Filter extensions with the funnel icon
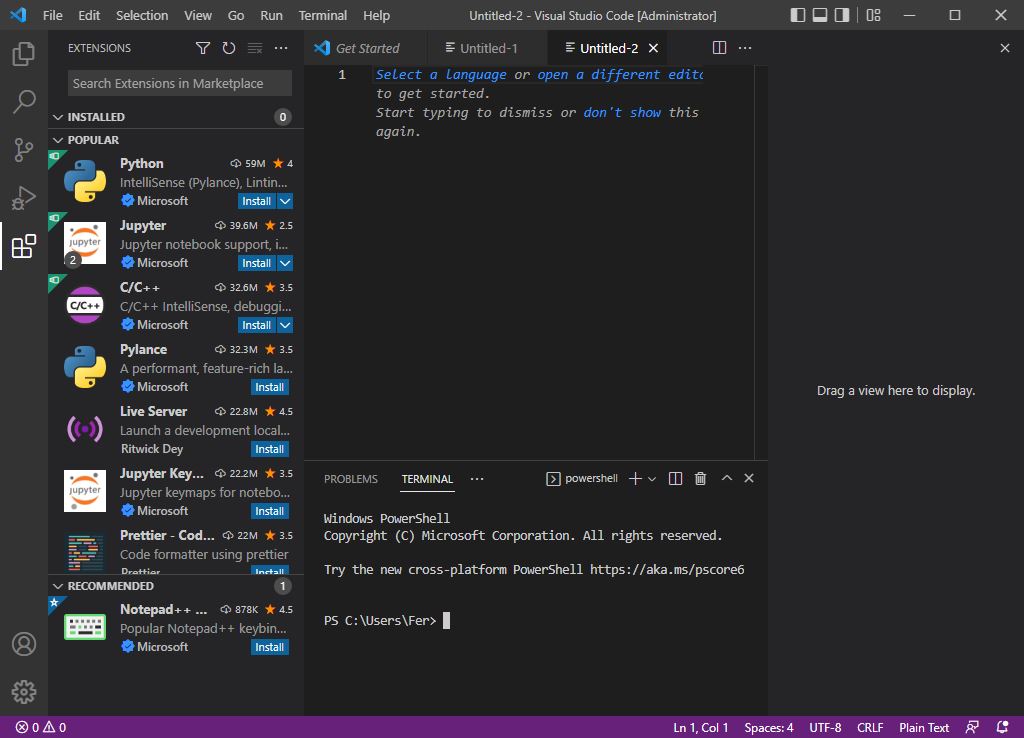 pos(203,48)
